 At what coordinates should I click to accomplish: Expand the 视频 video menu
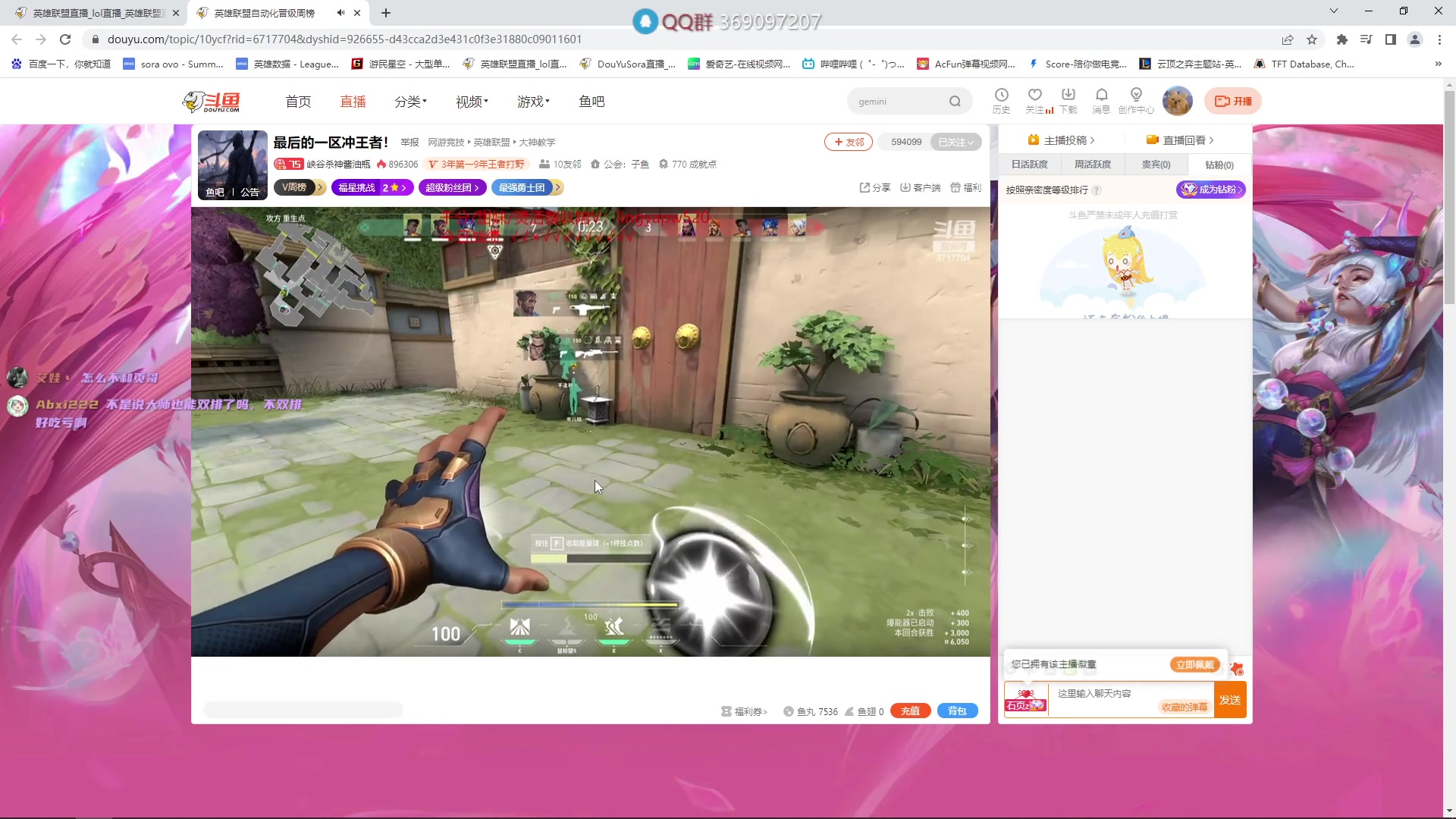(472, 102)
